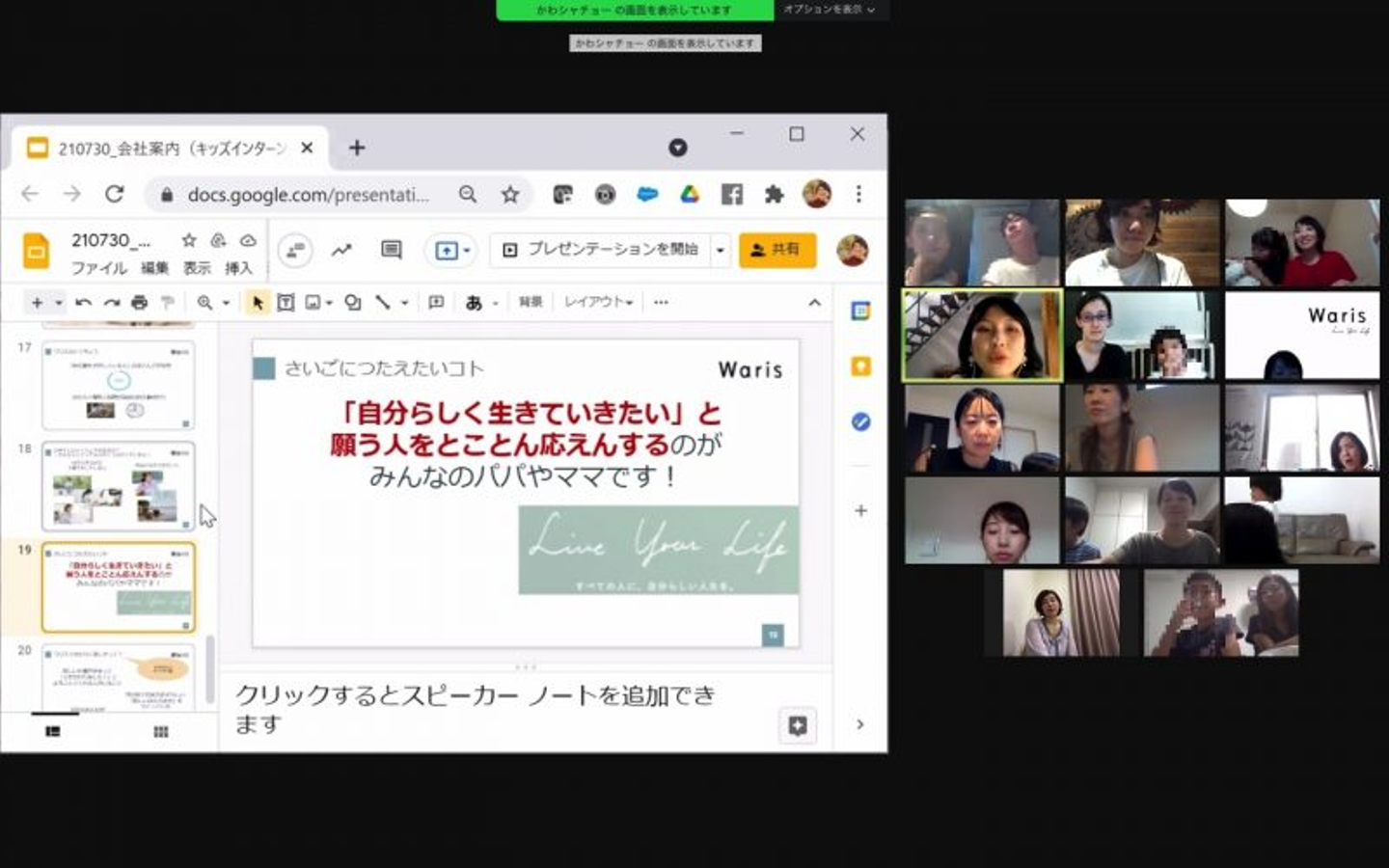Expand Zoom's オプションを表示 menu
The height and width of the screenshot is (868, 1389).
click(x=830, y=10)
